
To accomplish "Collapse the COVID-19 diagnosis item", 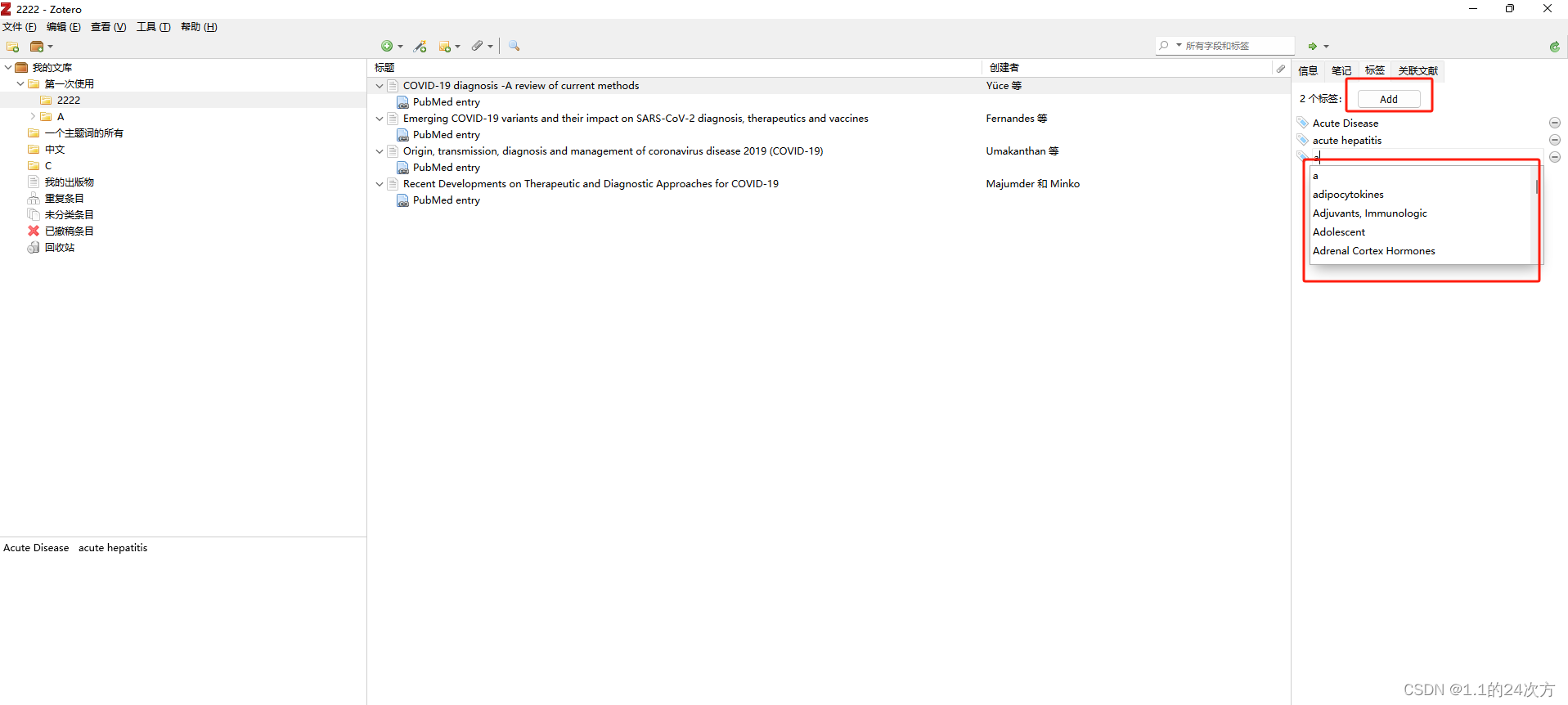I will (x=380, y=86).
